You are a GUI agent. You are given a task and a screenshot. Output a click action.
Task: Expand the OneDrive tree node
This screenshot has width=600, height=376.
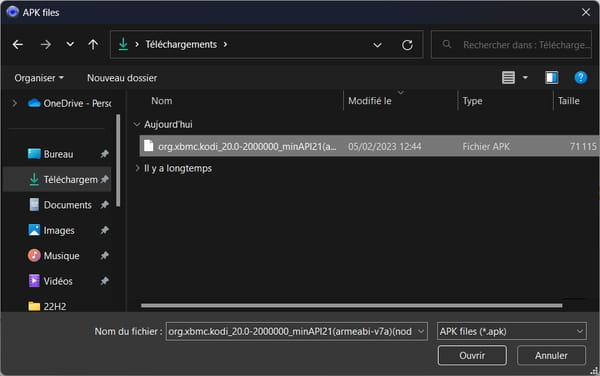[15, 103]
